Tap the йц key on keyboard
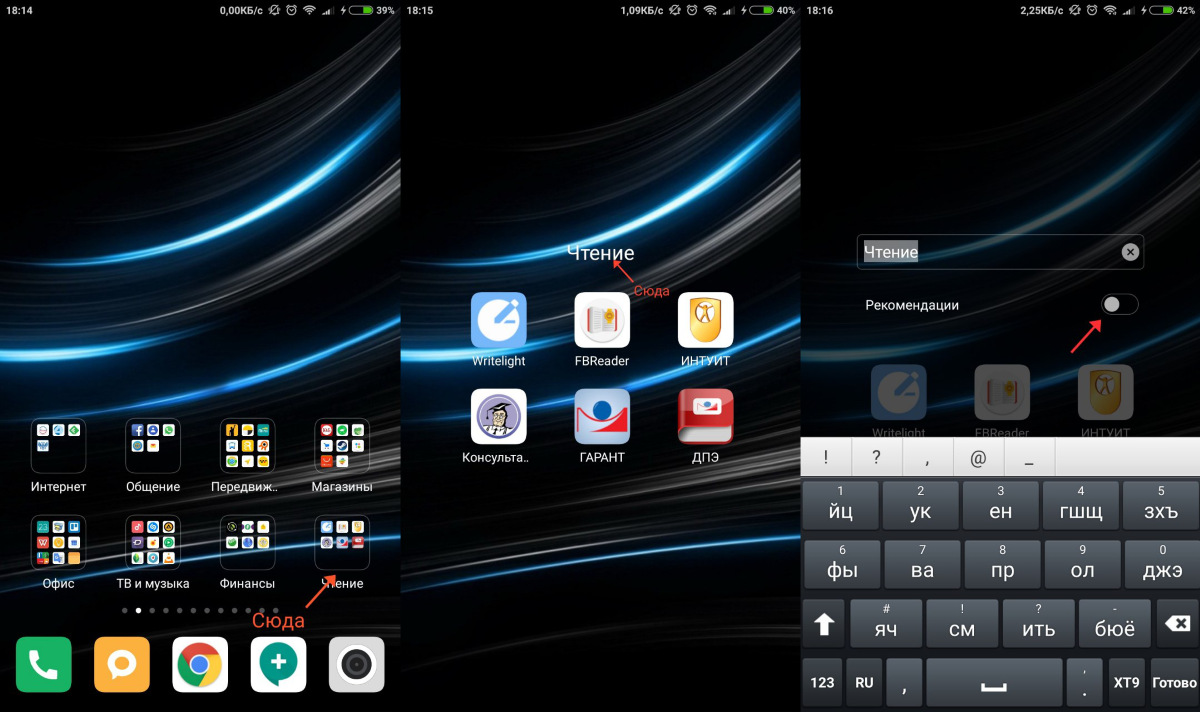 [x=841, y=505]
